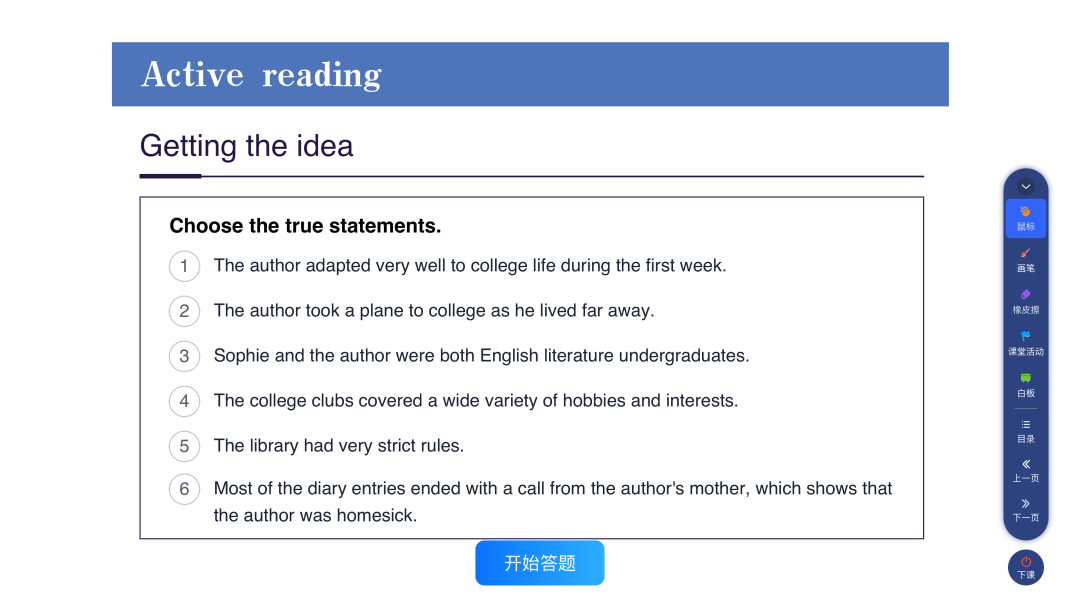The height and width of the screenshot is (608, 1080).
Task: End the class with 下课 button
Action: coord(1026,567)
